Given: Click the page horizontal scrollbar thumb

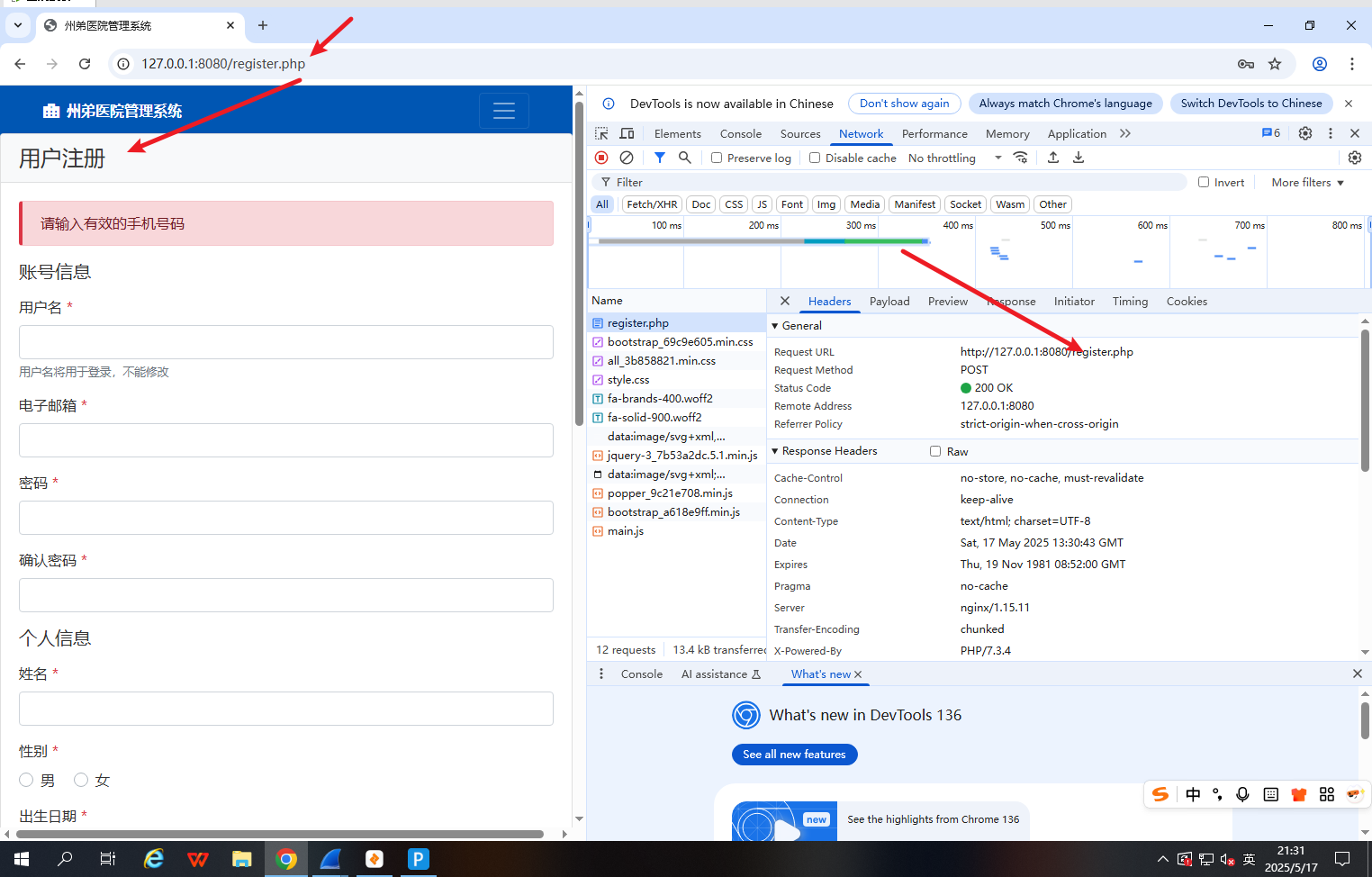Looking at the screenshot, I should [279, 834].
